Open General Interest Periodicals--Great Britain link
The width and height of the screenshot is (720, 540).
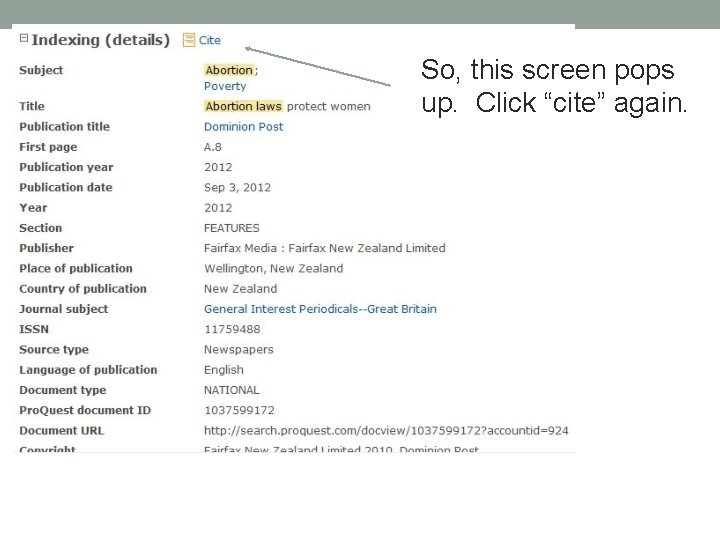[x=320, y=309]
